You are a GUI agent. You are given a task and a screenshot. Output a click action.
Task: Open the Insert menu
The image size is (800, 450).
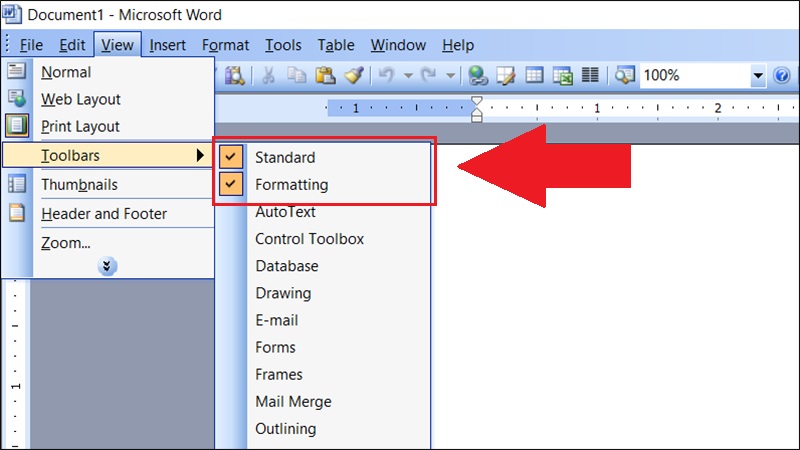pyautogui.click(x=167, y=45)
